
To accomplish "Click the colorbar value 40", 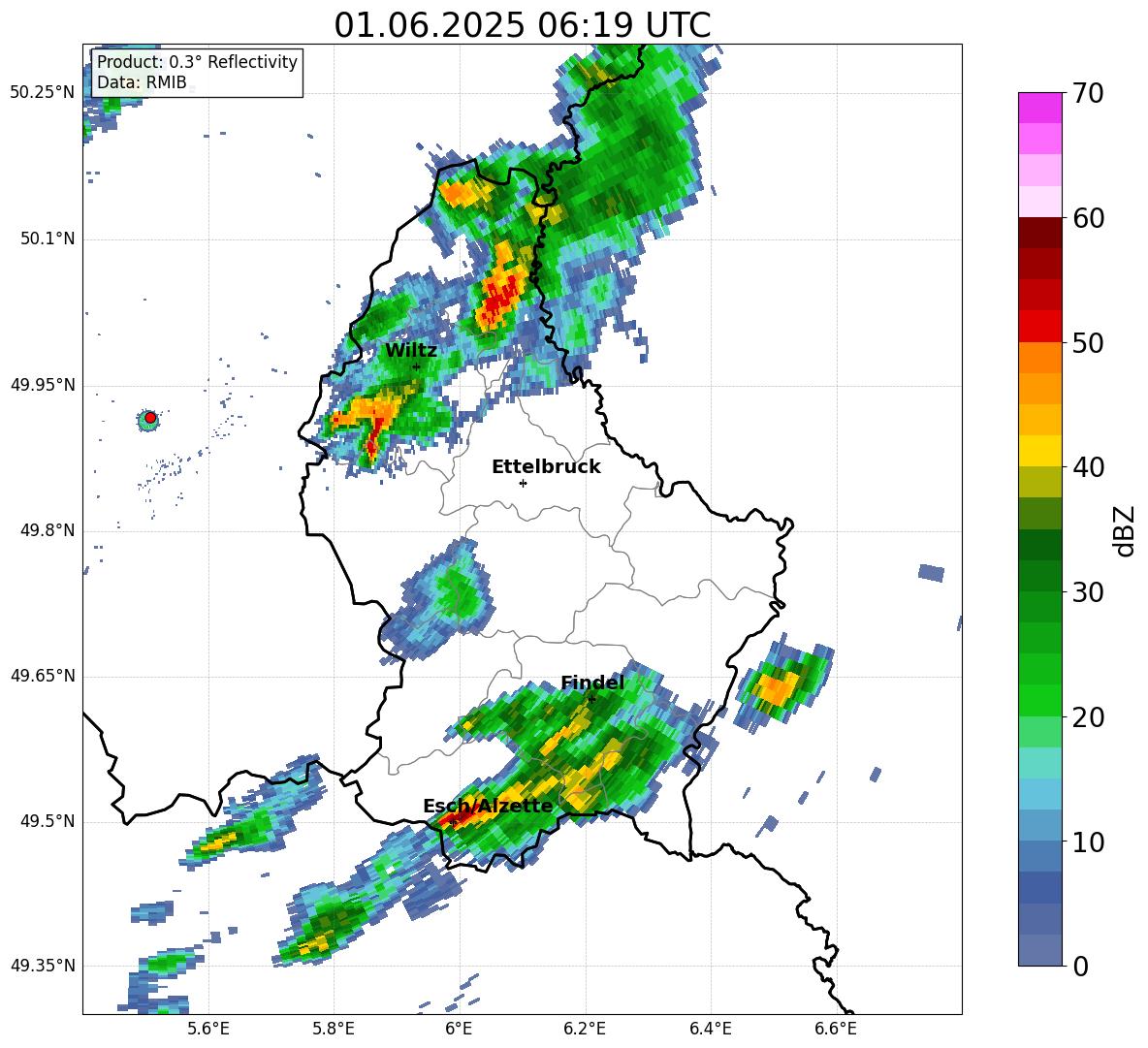I will click(x=1088, y=467).
